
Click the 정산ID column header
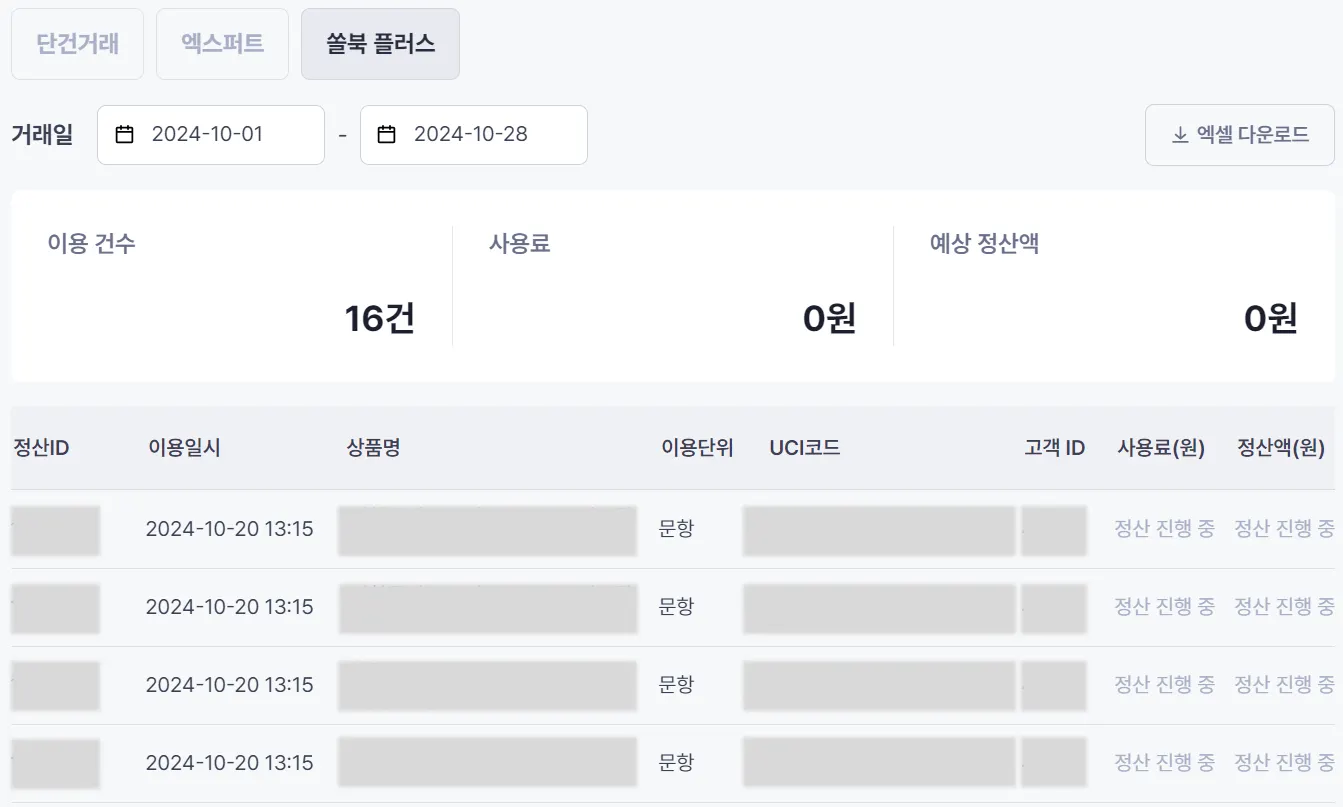click(41, 448)
